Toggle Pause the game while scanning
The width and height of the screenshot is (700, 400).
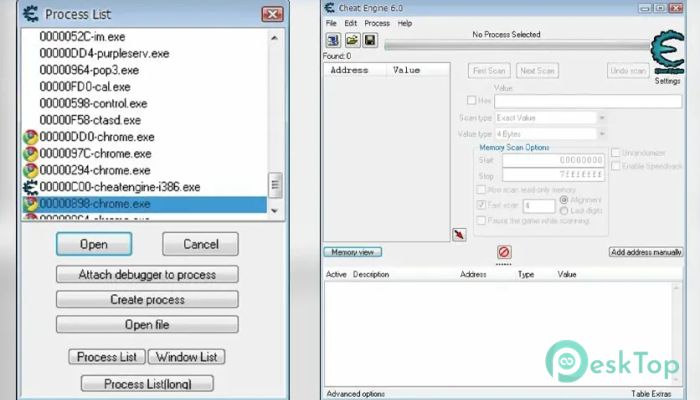coord(481,220)
